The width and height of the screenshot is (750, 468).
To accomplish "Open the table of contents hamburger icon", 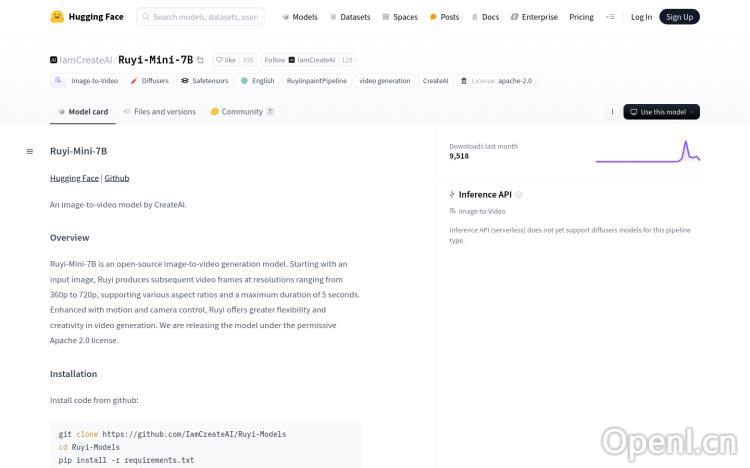I will click(30, 151).
